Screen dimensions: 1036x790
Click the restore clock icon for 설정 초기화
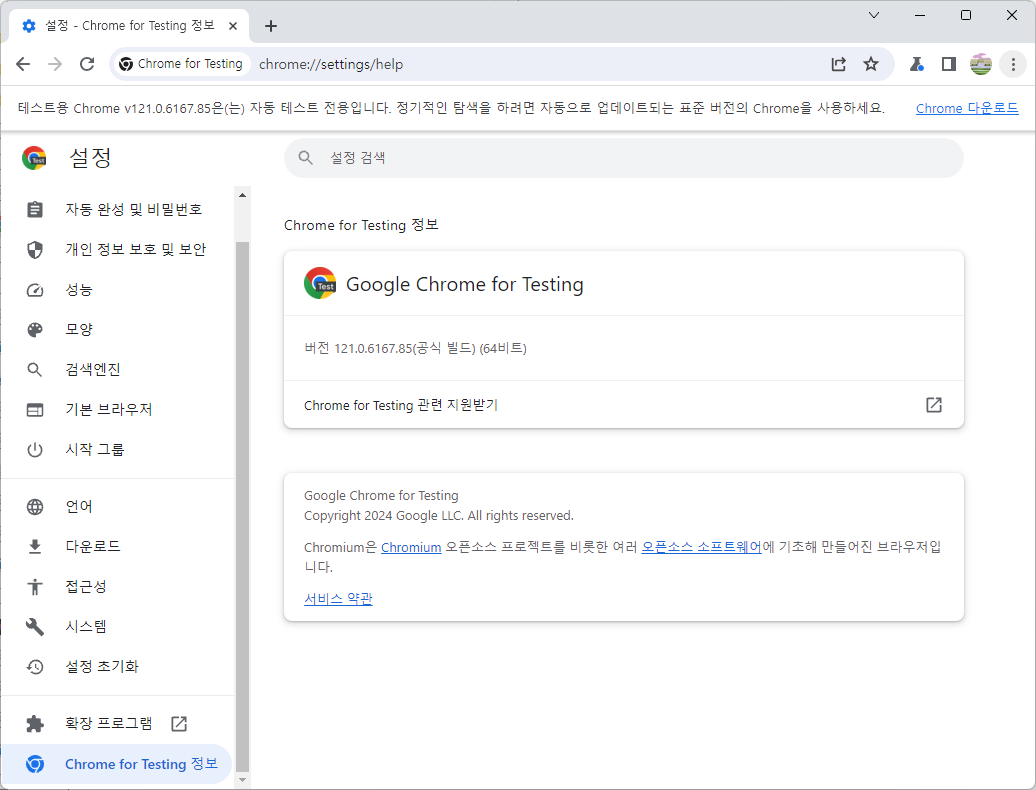[x=35, y=667]
